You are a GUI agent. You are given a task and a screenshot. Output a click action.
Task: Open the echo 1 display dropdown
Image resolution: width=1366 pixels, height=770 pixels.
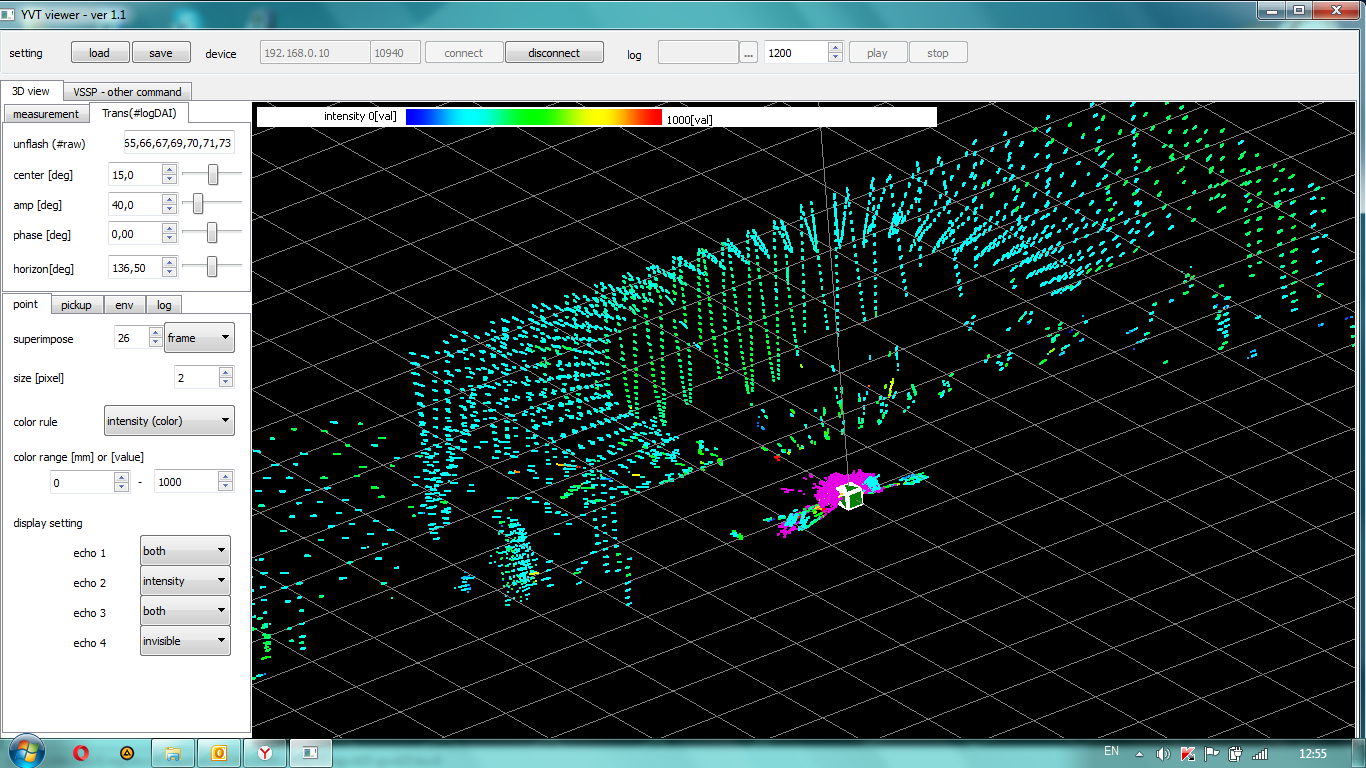185,551
